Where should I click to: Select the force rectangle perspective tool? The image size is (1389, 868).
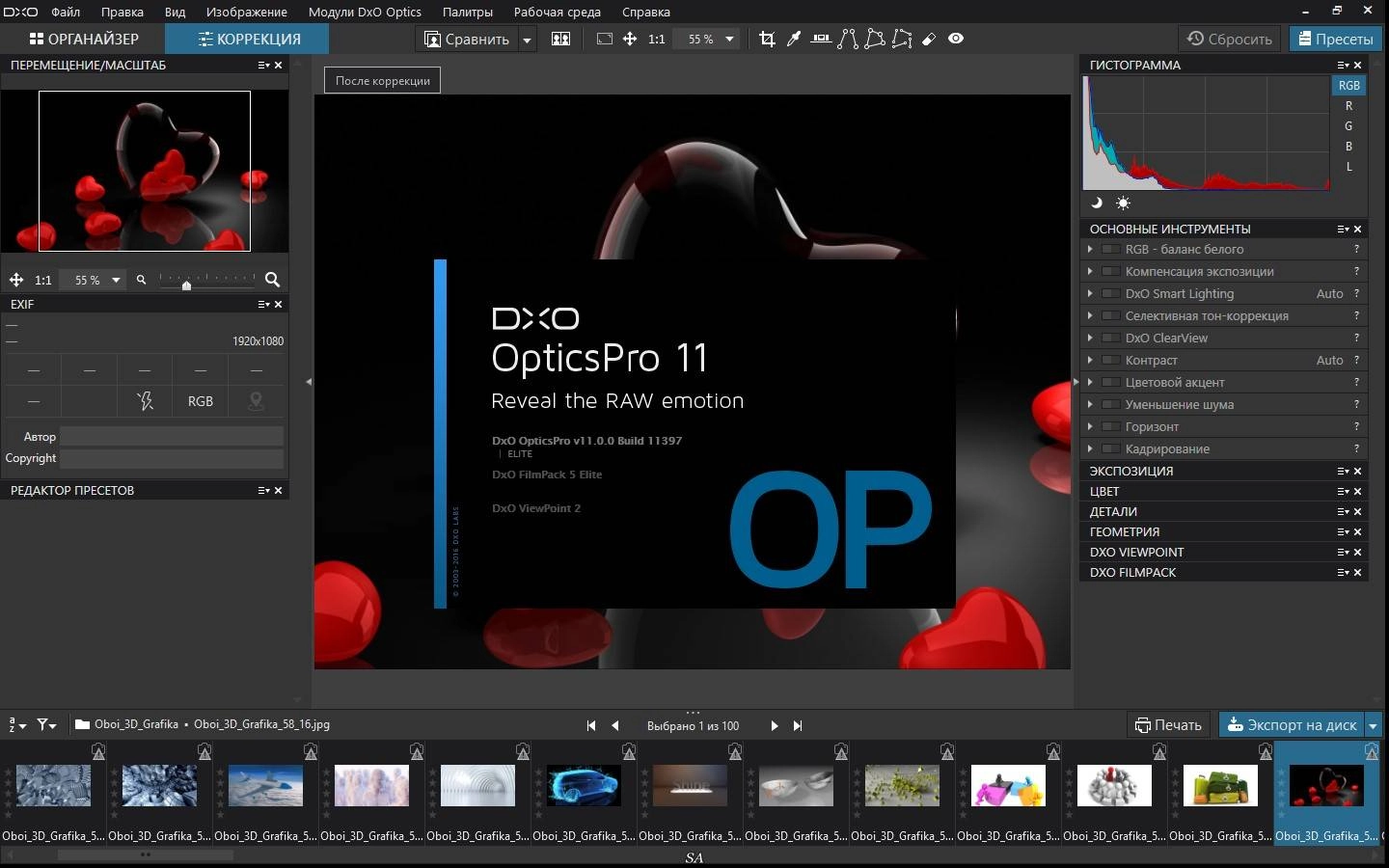coord(875,39)
